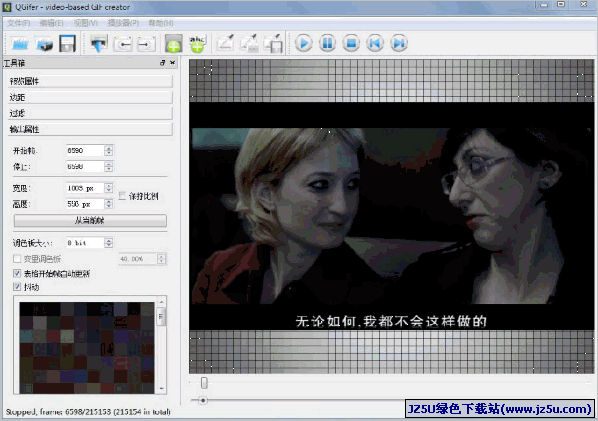Click the second toolbar icon, open project
The width and height of the screenshot is (598, 421).
[44, 44]
